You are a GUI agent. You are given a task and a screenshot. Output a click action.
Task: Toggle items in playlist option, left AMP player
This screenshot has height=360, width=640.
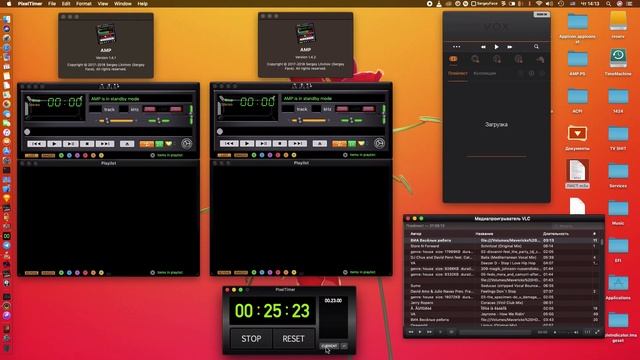[x=152, y=155]
